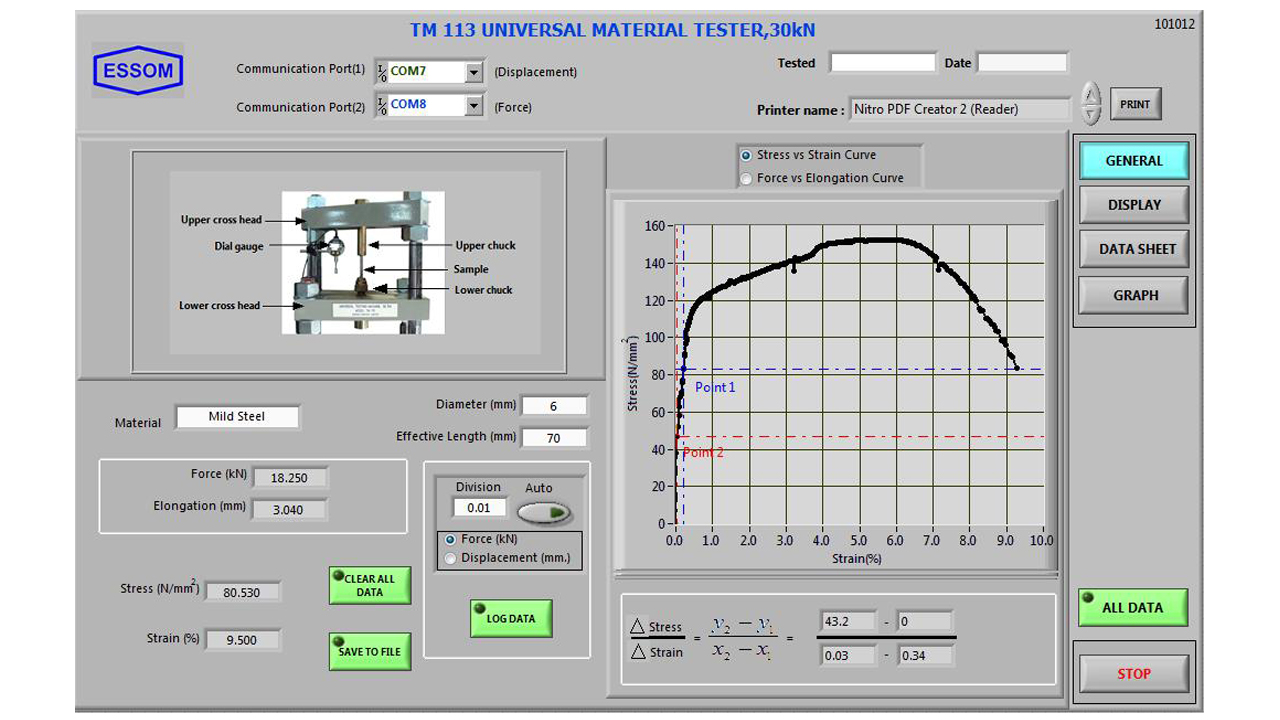1280x720 pixels.
Task: Select Stress vs Strain Curve option
Action: (x=746, y=156)
